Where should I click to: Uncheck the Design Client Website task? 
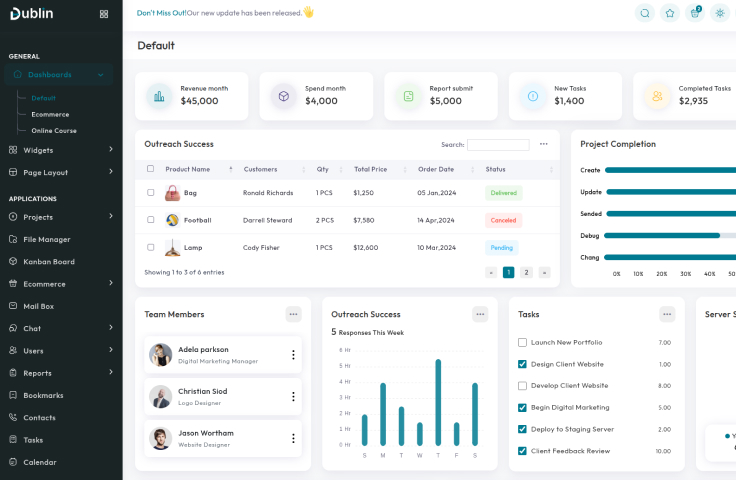pos(522,364)
